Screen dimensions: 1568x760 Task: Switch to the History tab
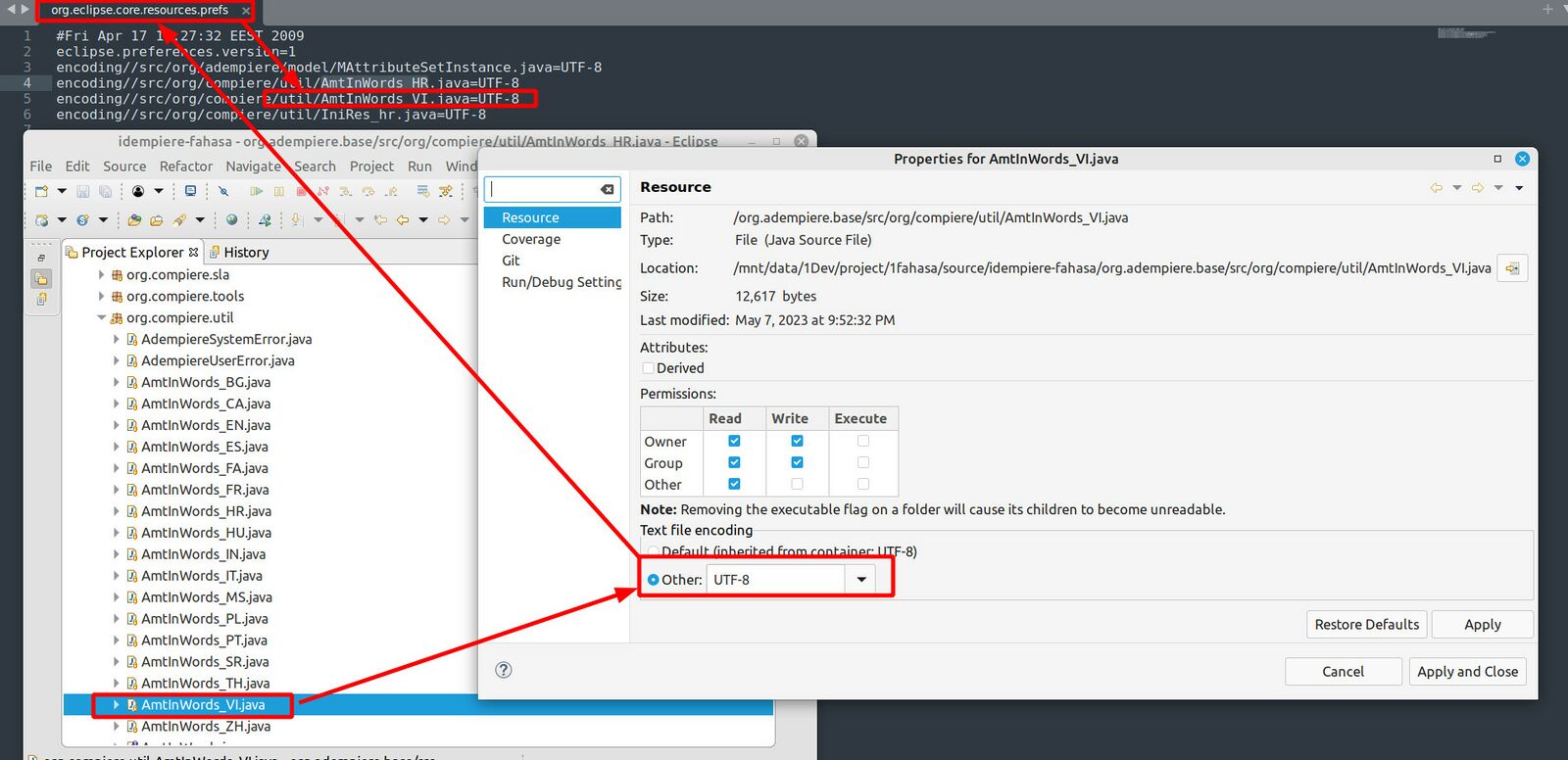(x=239, y=252)
